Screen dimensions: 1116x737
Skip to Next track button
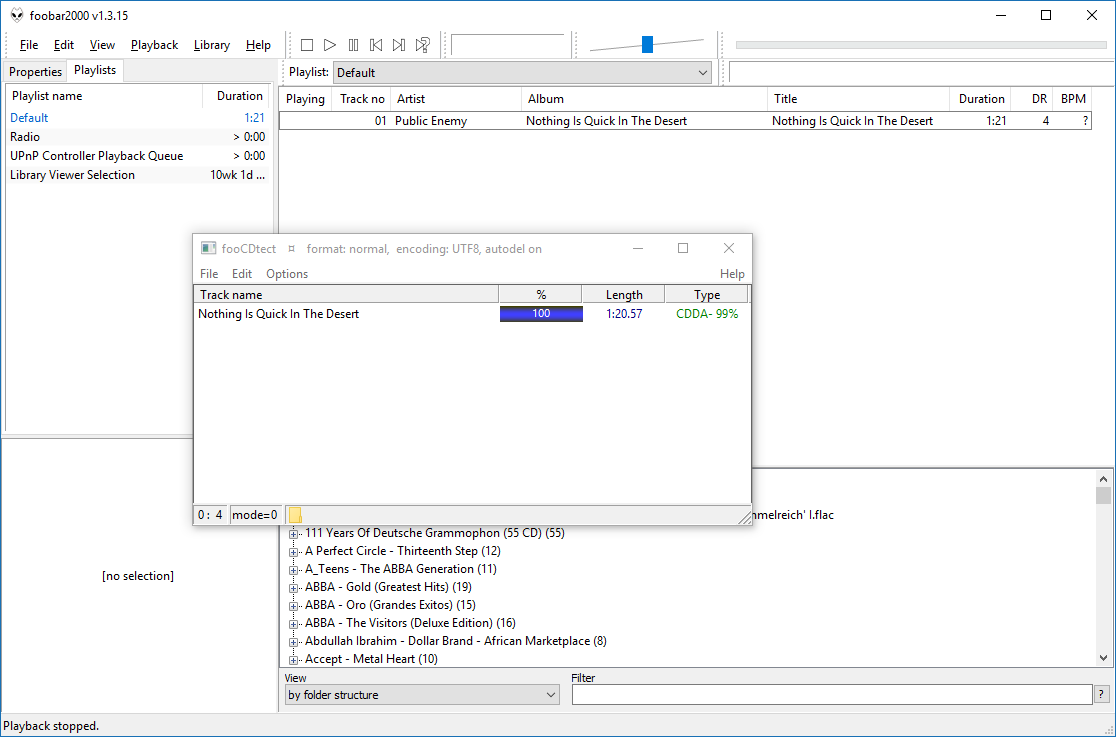(x=399, y=45)
